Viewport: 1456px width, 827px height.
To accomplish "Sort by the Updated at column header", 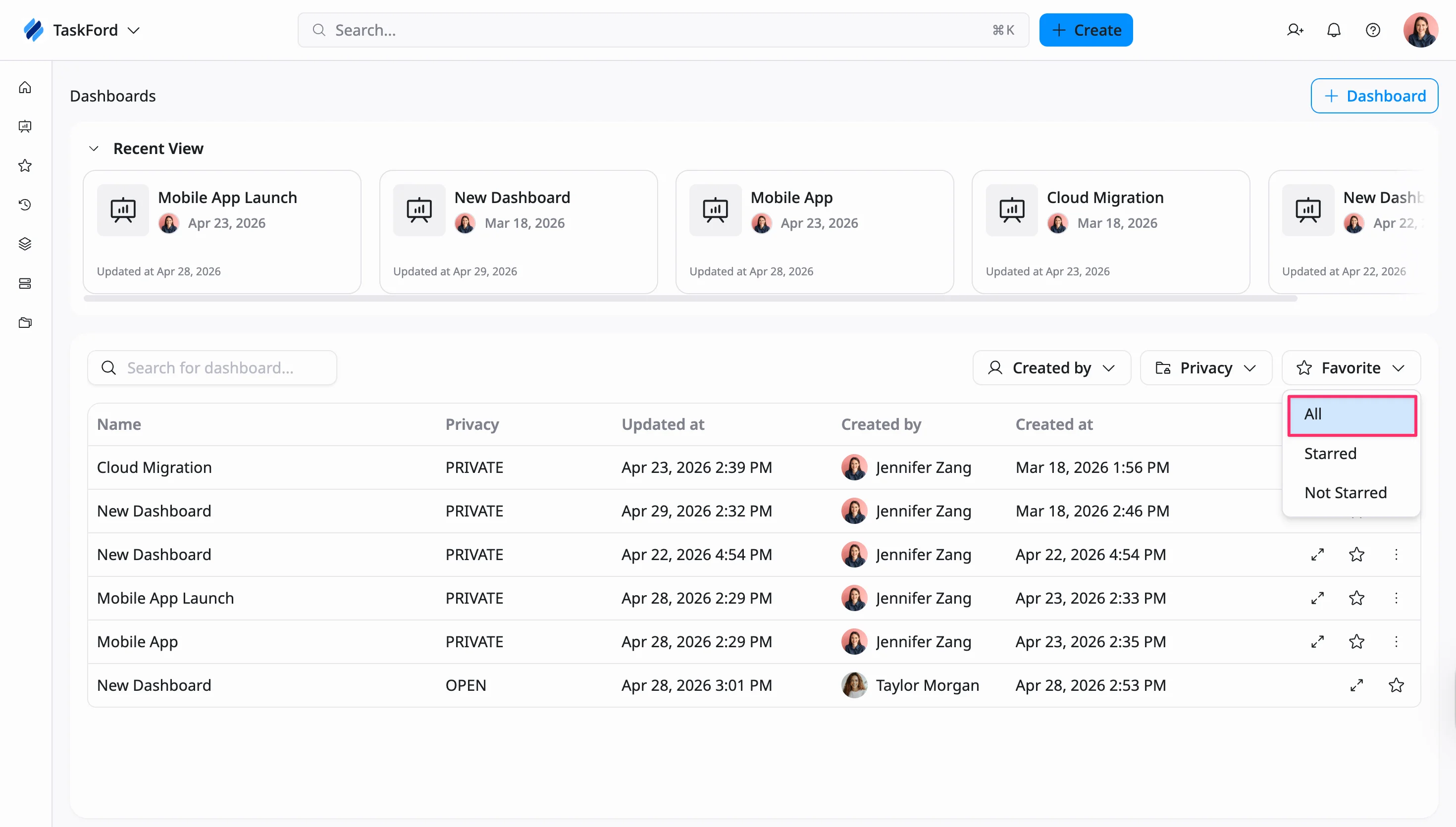I will (663, 425).
